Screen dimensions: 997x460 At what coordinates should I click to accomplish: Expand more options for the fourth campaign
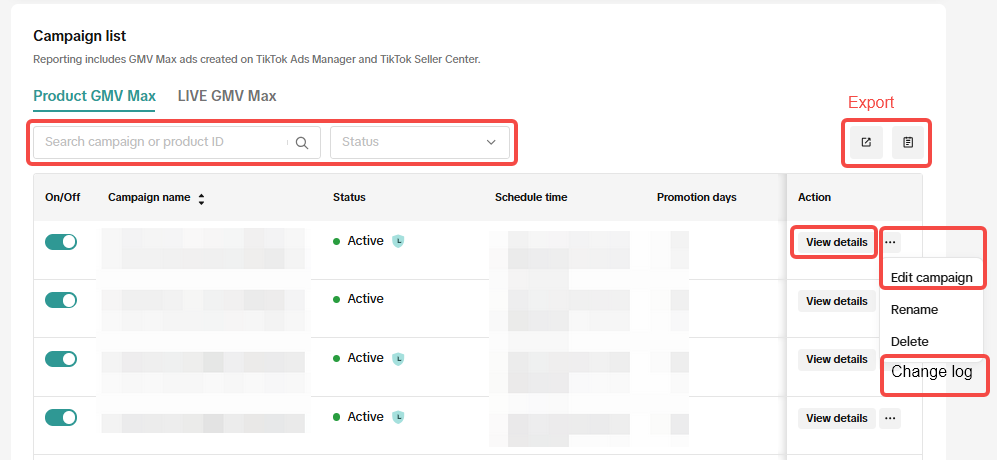coord(890,418)
